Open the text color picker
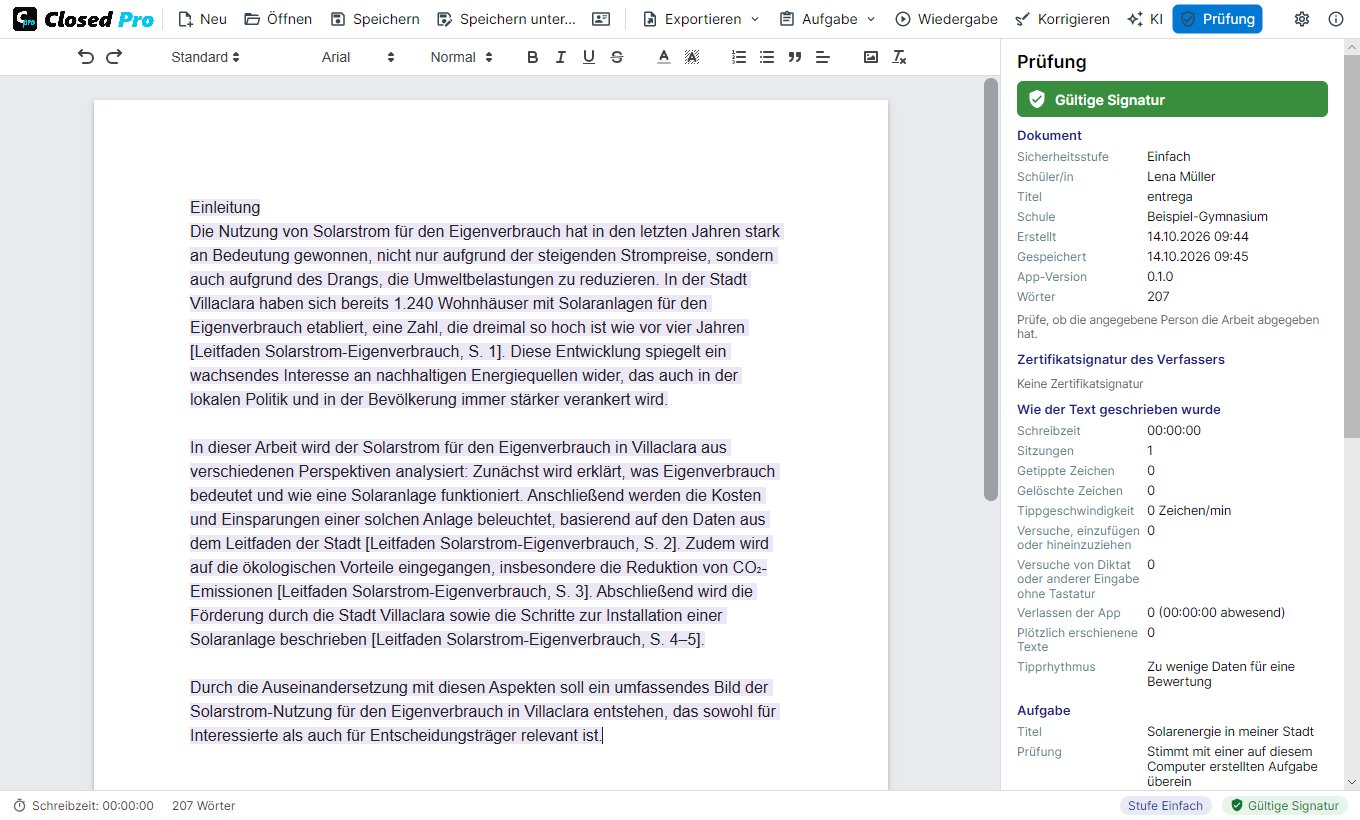 point(663,57)
